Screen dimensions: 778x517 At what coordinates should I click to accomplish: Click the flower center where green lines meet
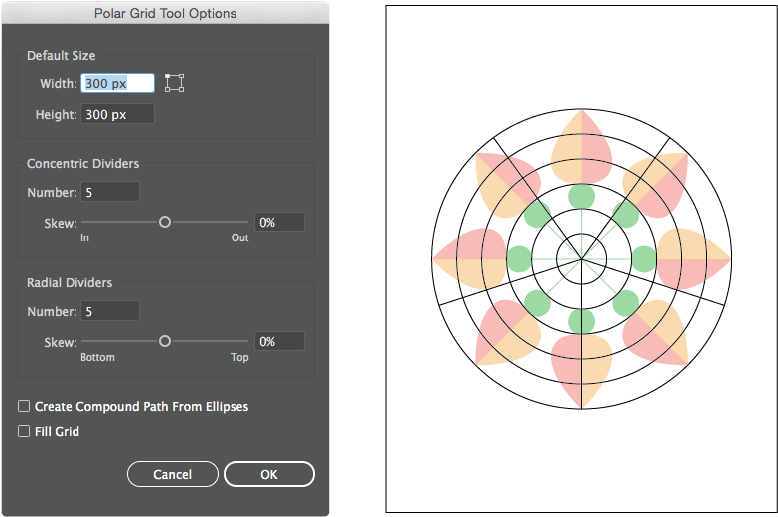coord(581,259)
